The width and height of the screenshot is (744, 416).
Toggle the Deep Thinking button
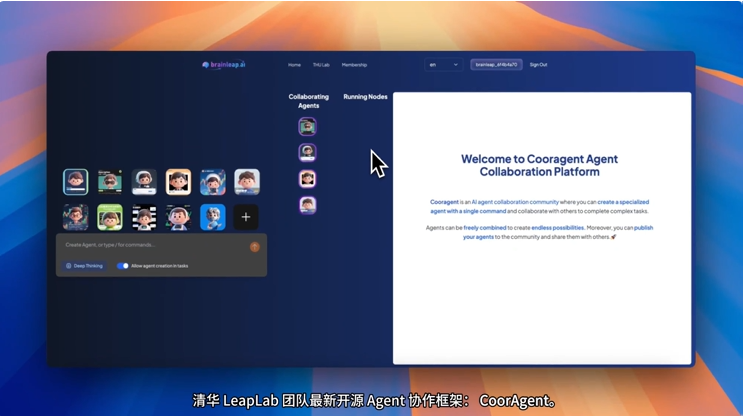click(84, 266)
